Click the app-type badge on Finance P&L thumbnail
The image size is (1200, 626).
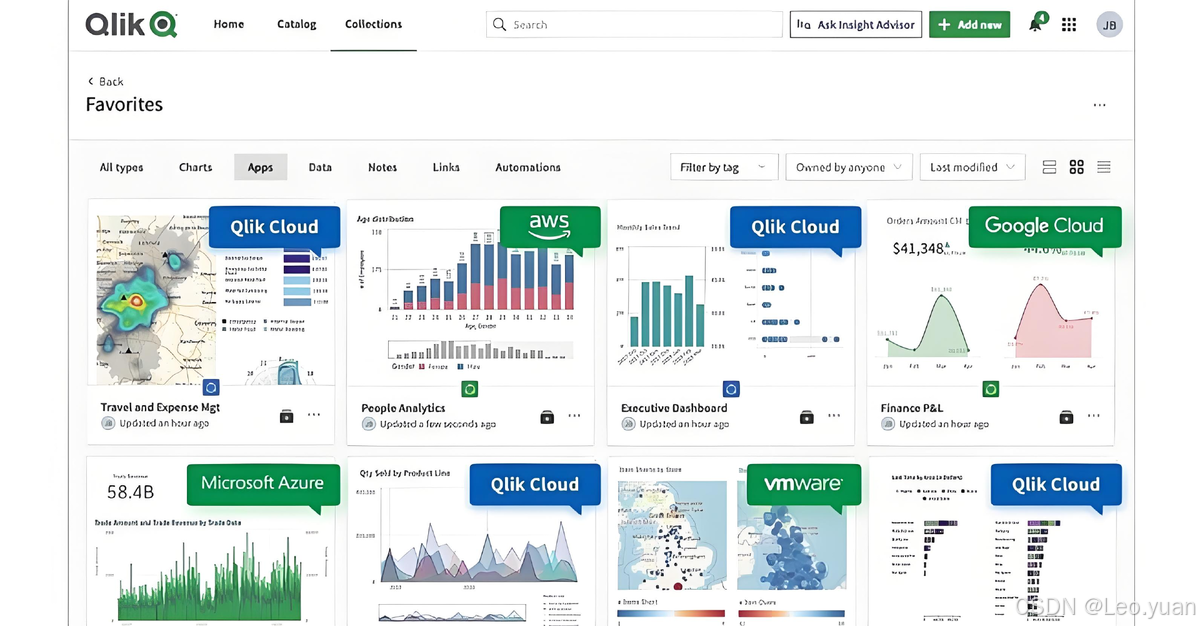[x=990, y=388]
